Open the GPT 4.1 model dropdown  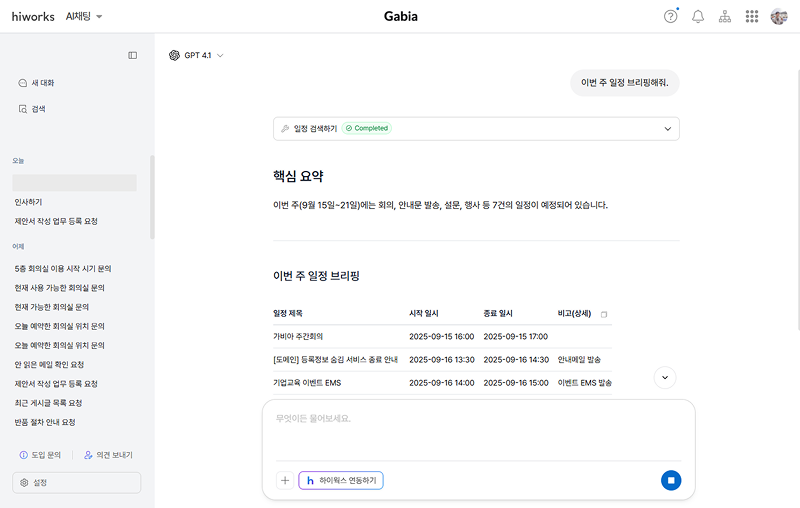click(x=196, y=55)
